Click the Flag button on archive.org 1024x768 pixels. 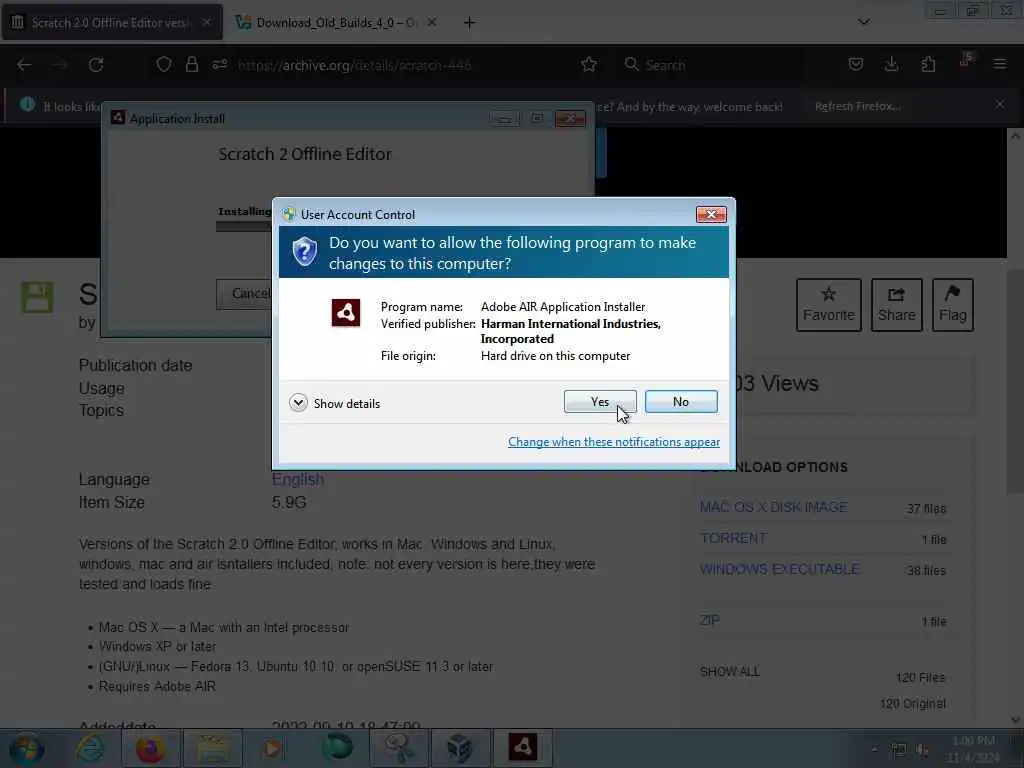[x=952, y=305]
